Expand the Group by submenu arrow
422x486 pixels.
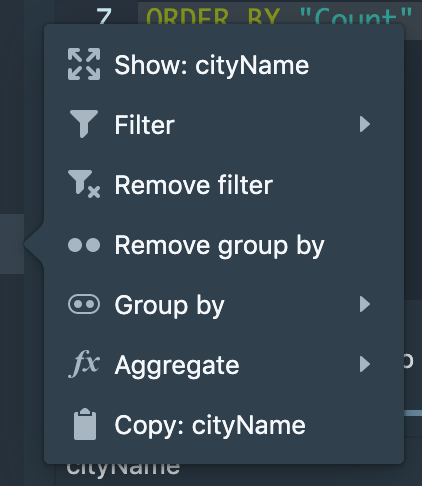pos(365,304)
